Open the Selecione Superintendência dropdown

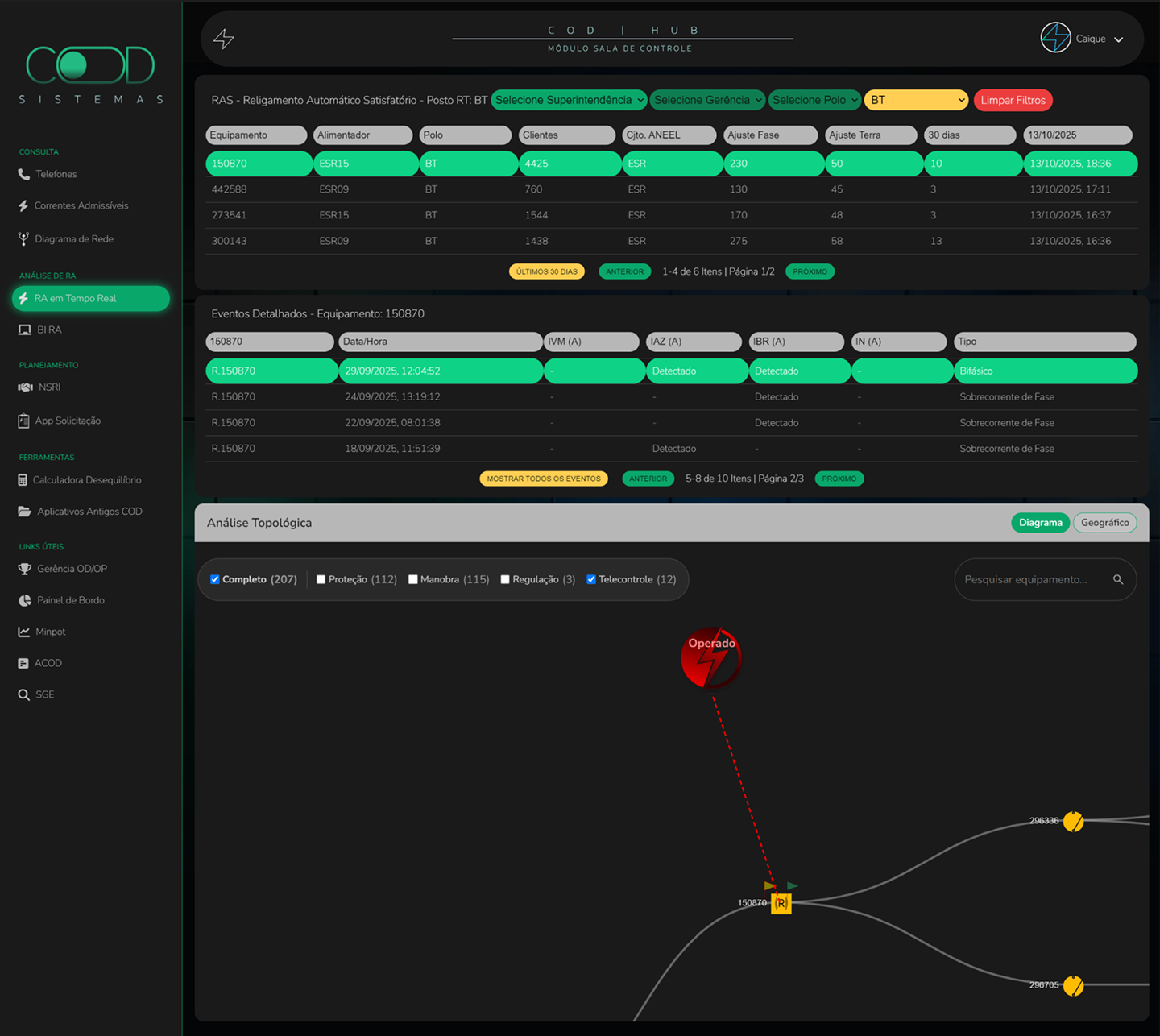(569, 100)
